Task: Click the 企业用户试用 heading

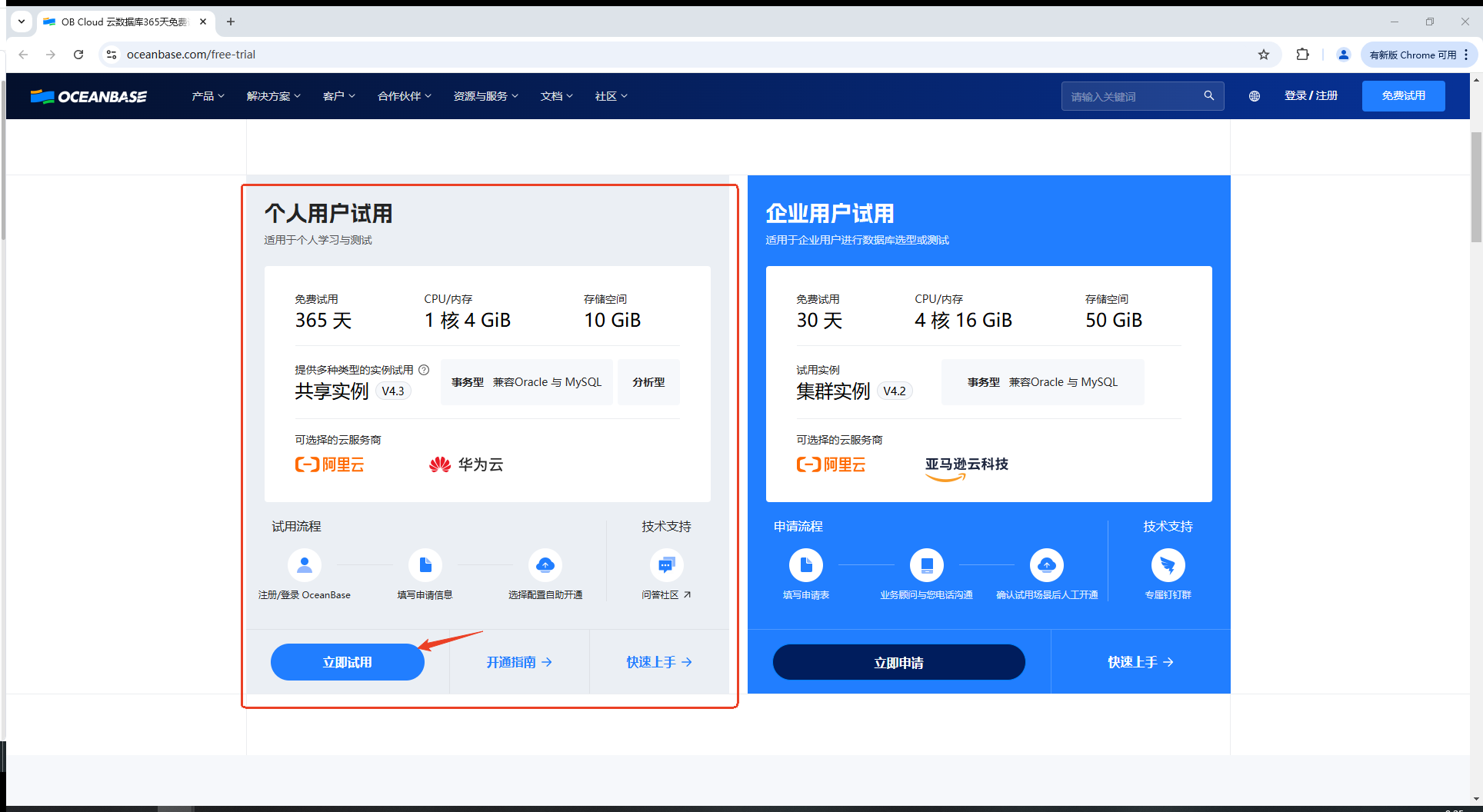Action: (x=830, y=213)
